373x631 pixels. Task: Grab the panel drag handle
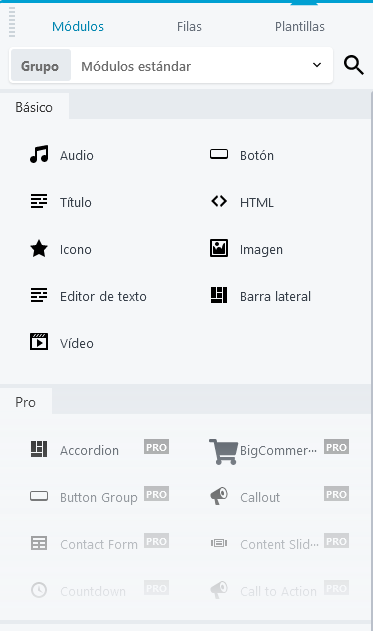click(x=12, y=23)
